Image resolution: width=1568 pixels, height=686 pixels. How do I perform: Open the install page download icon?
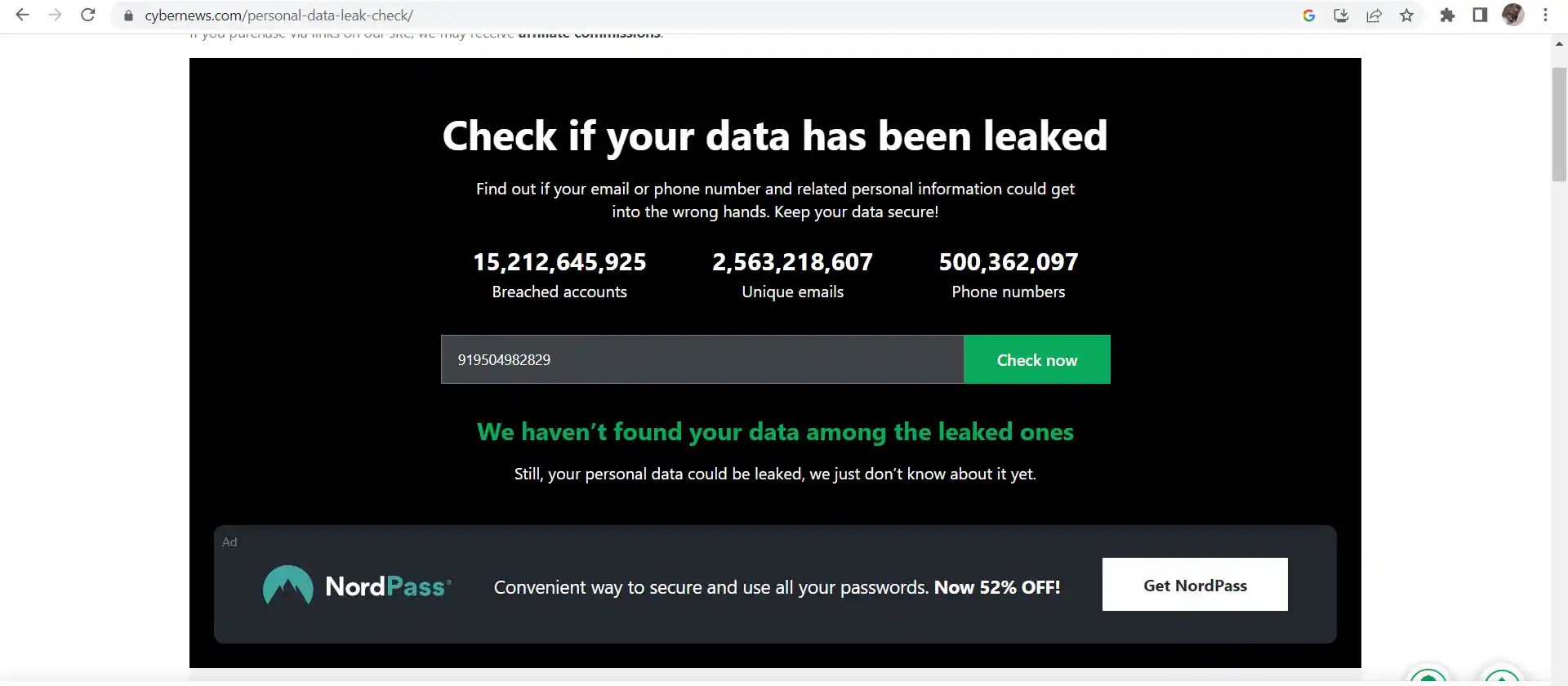pyautogui.click(x=1342, y=16)
